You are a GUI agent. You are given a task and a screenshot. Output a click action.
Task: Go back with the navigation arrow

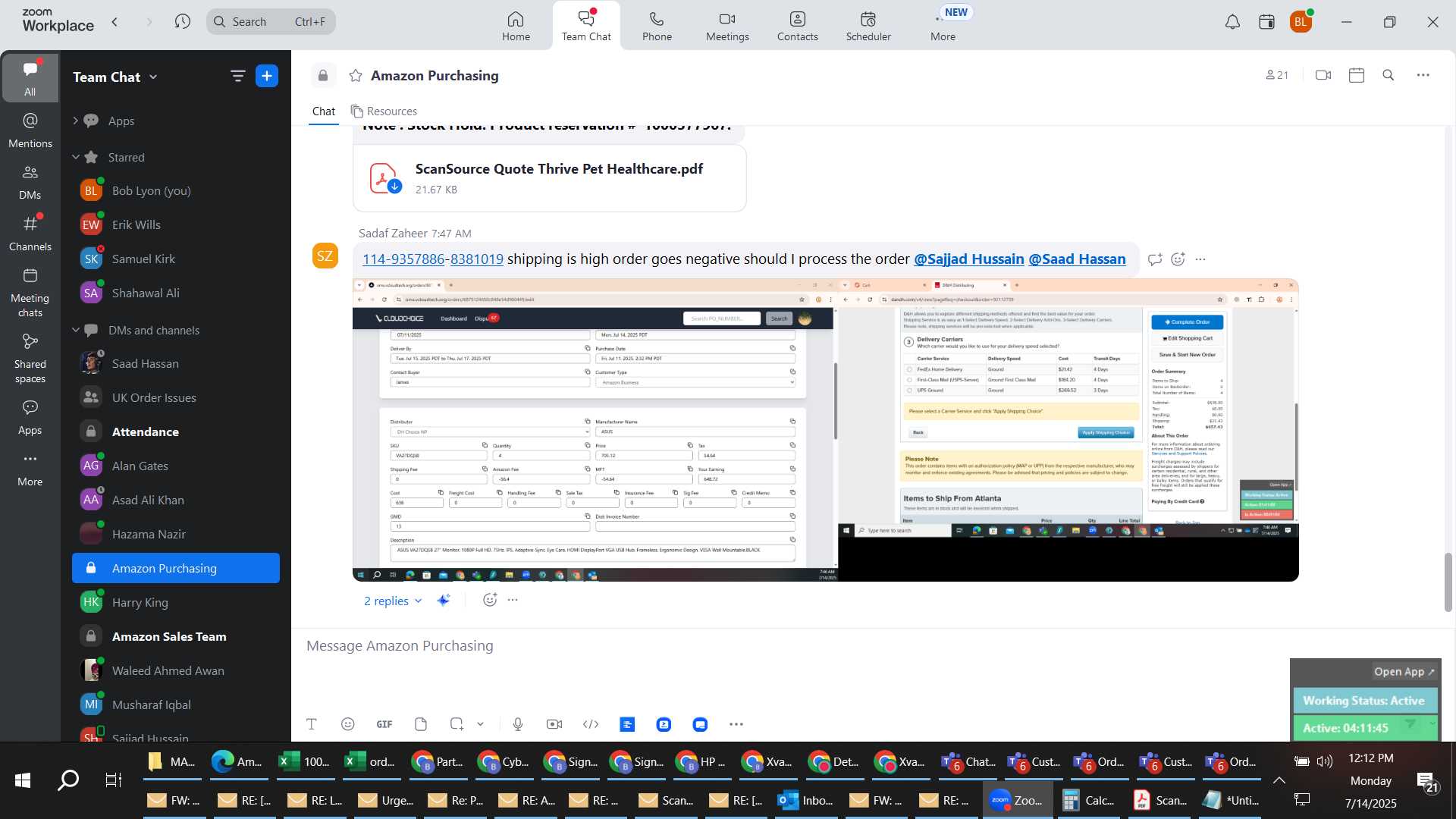click(x=115, y=21)
